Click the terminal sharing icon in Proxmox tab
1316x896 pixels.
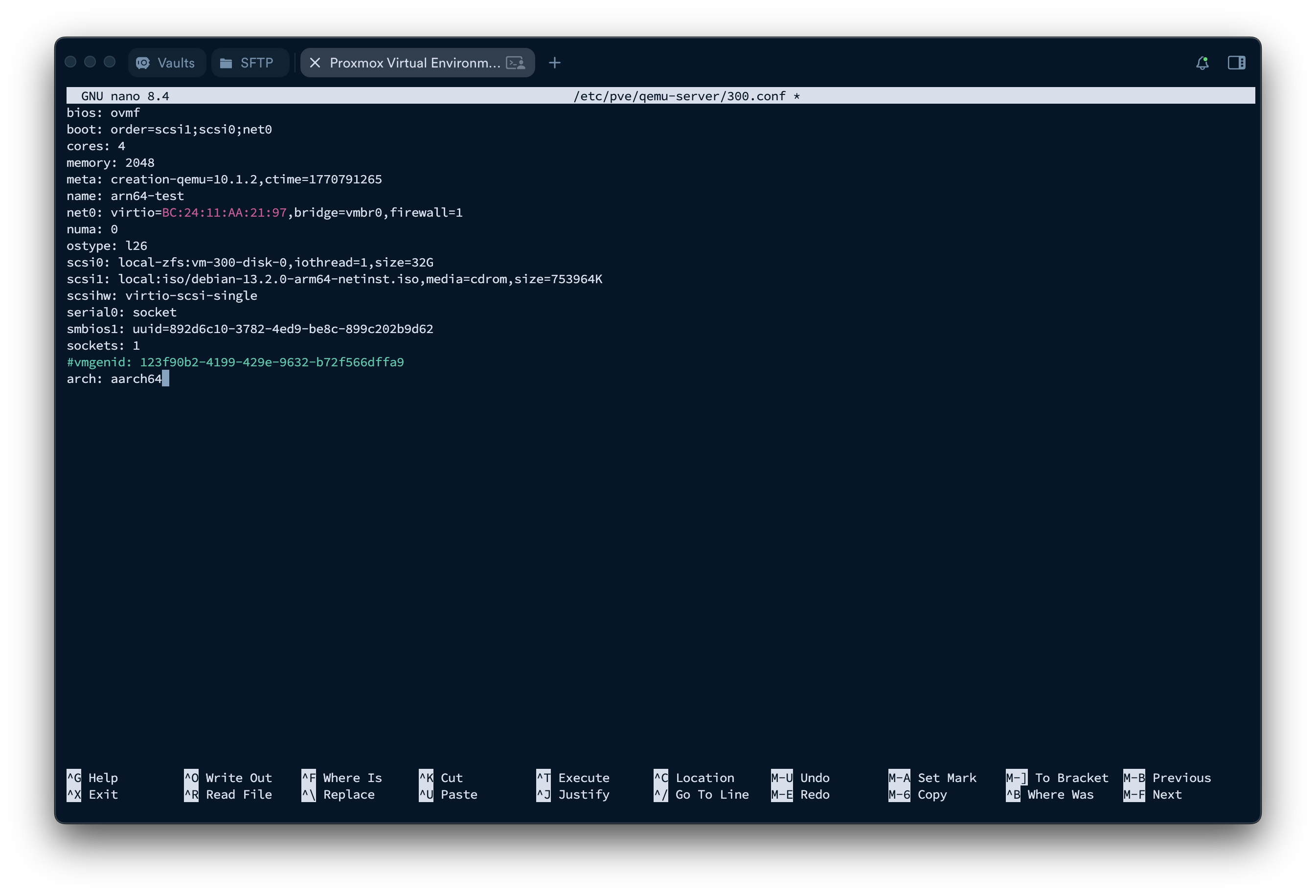tap(515, 63)
